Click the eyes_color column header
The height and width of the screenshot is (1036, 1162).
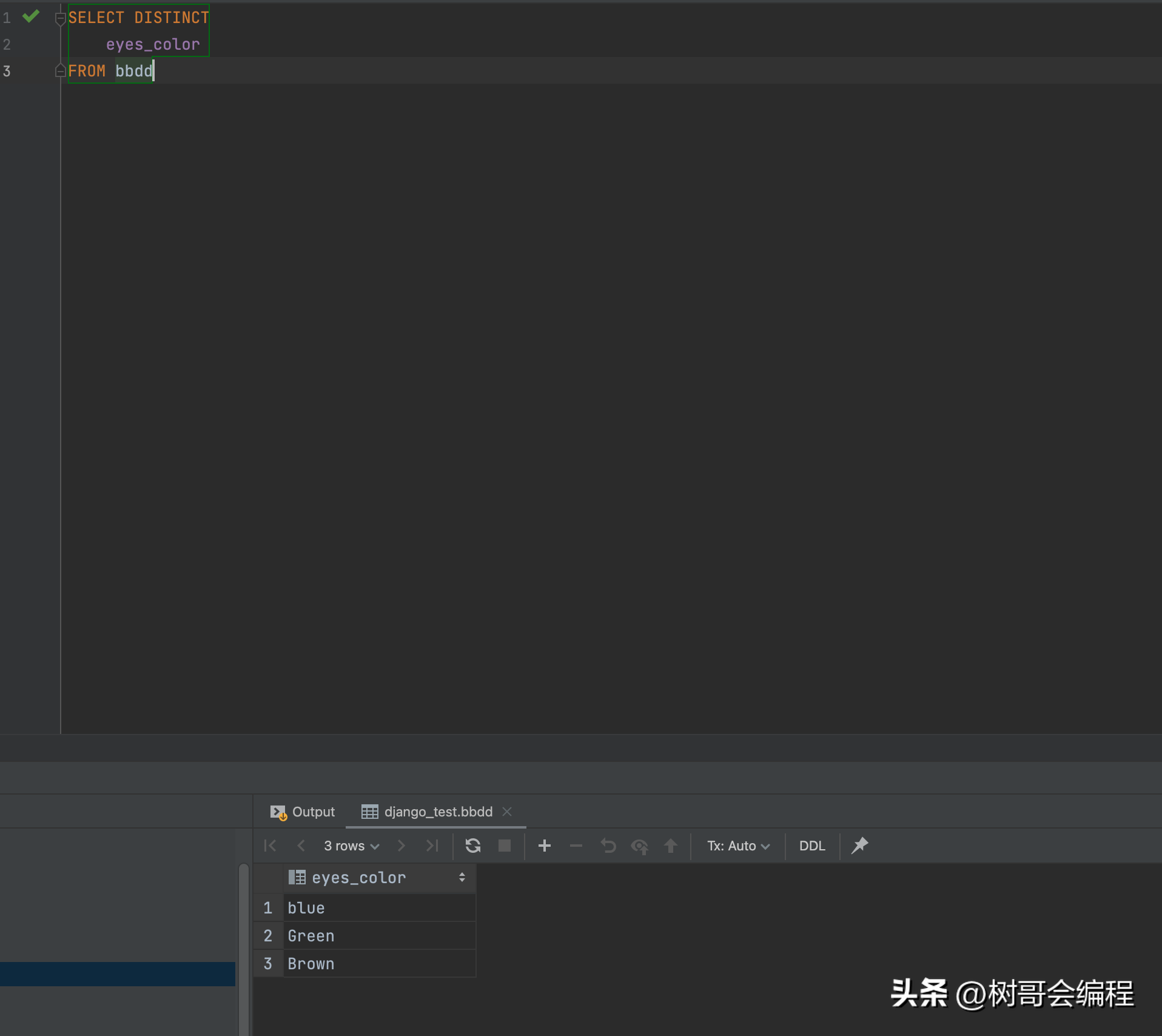tap(380, 878)
